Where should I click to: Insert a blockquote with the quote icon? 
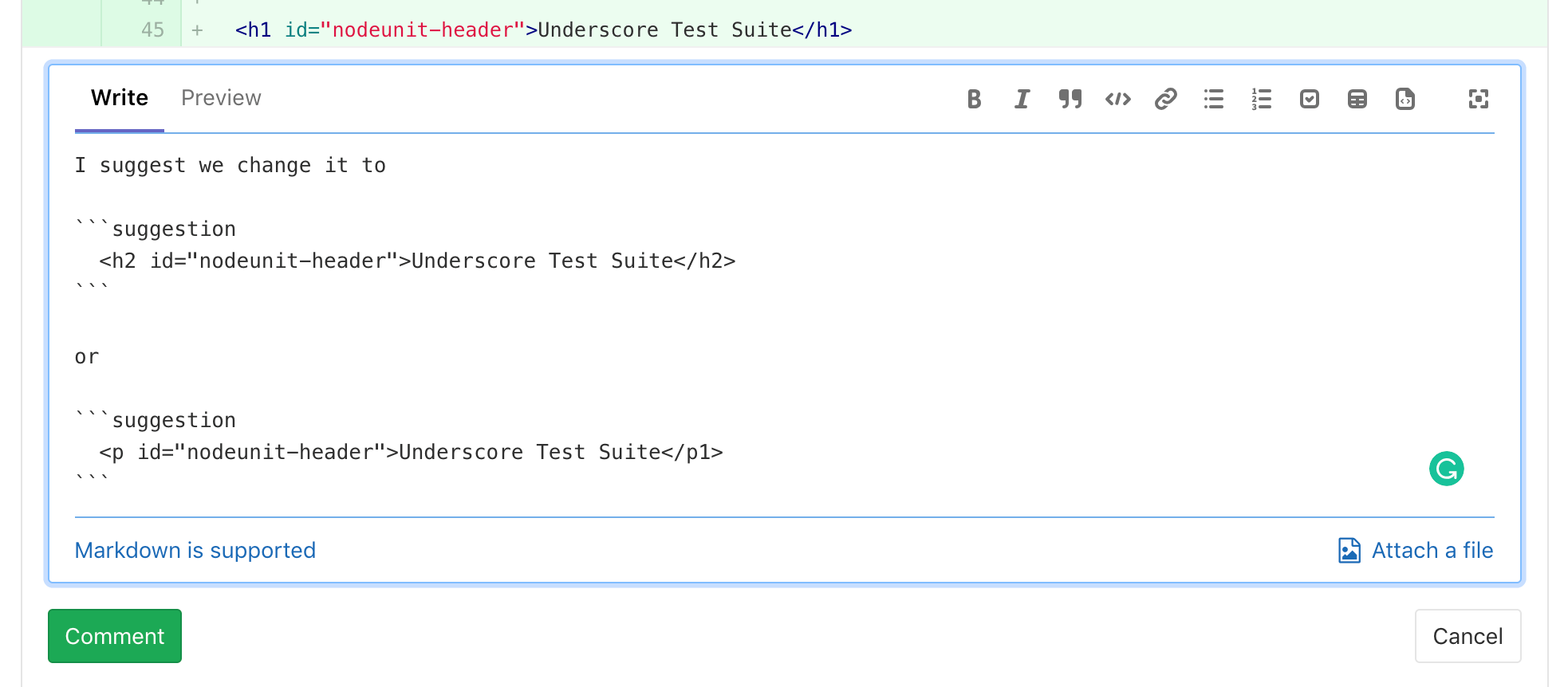(x=1070, y=99)
